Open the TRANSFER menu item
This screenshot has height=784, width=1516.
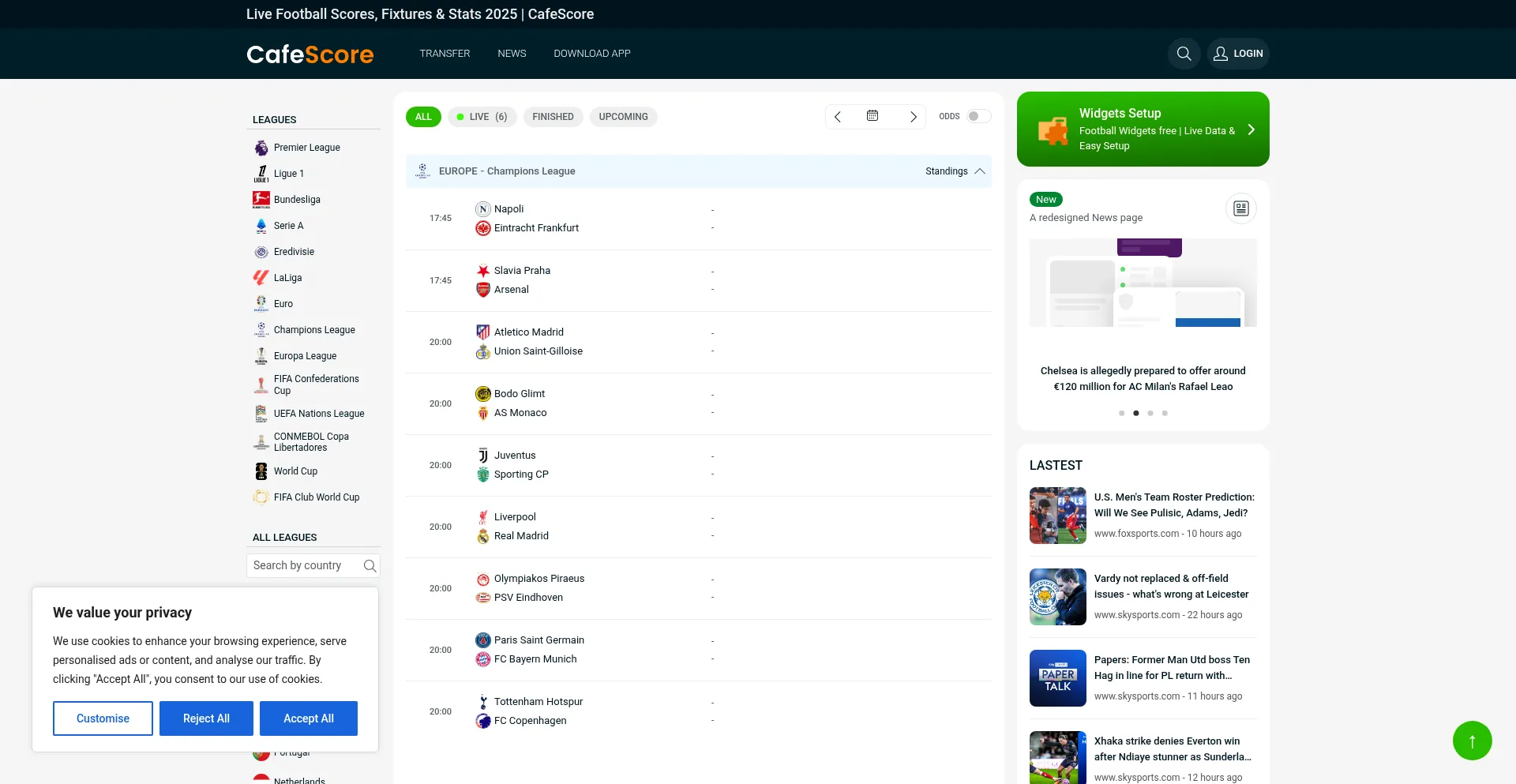point(445,54)
